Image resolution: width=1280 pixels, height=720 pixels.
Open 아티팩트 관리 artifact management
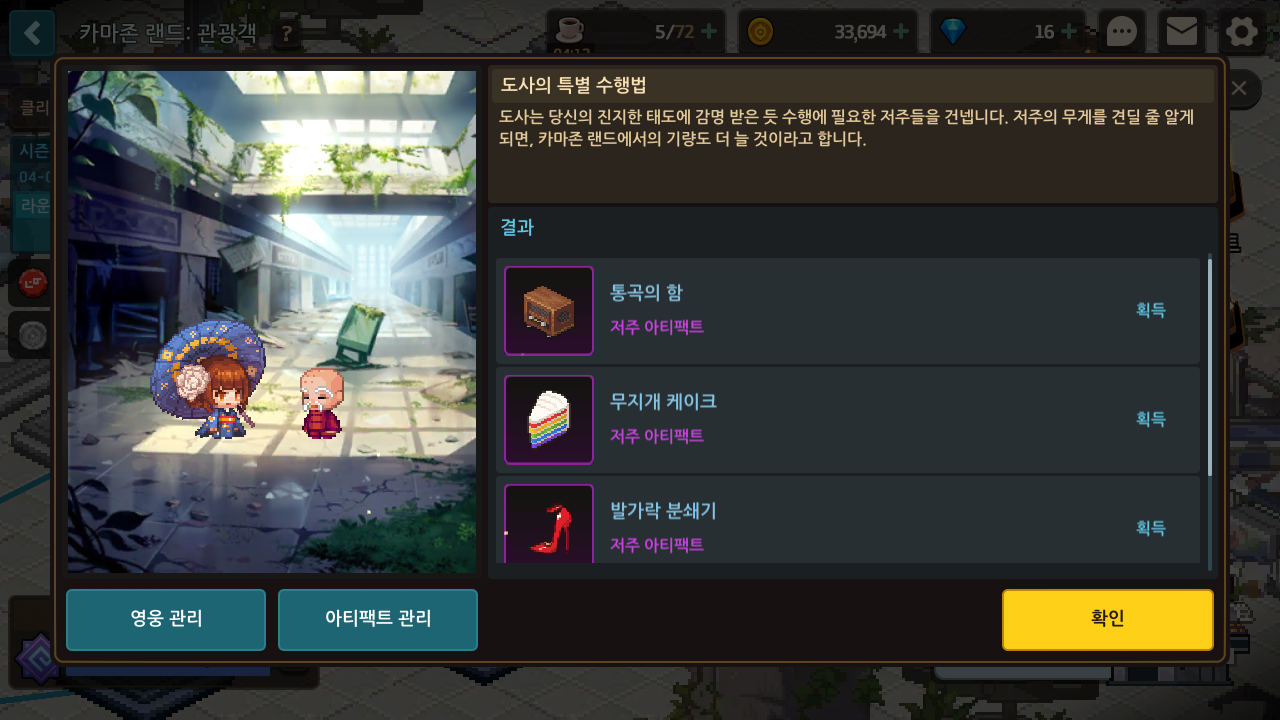[x=378, y=620]
